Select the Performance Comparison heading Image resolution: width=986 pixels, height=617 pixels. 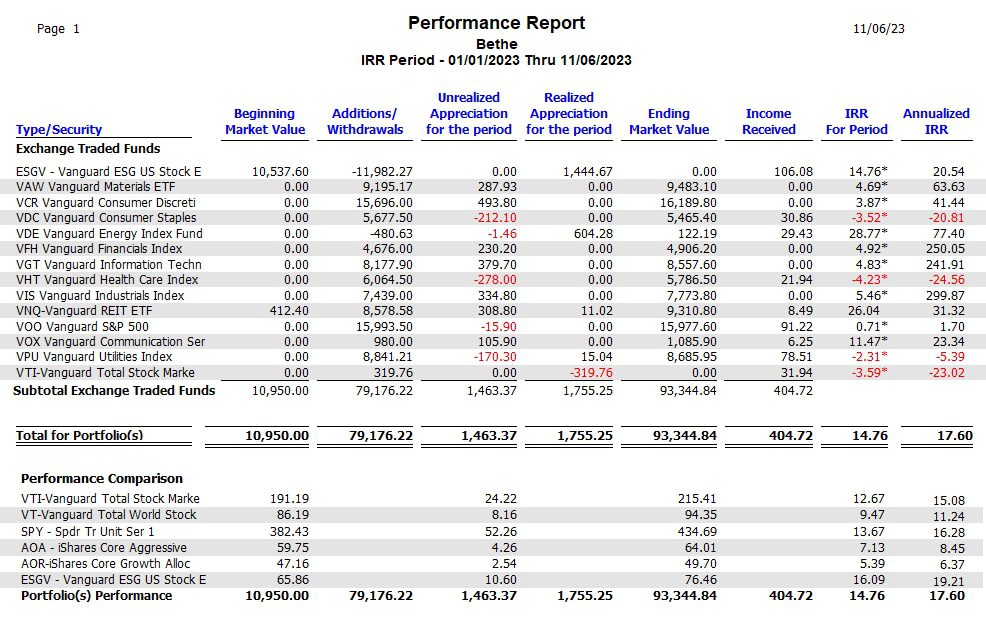tap(102, 479)
